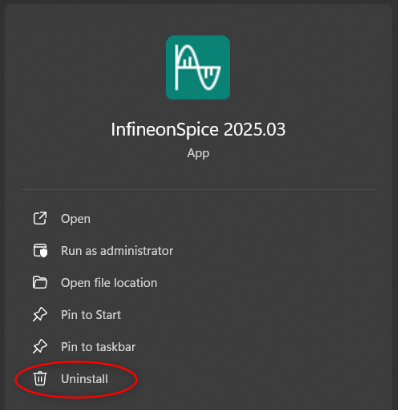Click the shield window icon for administrator
The width and height of the screenshot is (398, 410).
click(x=40, y=251)
